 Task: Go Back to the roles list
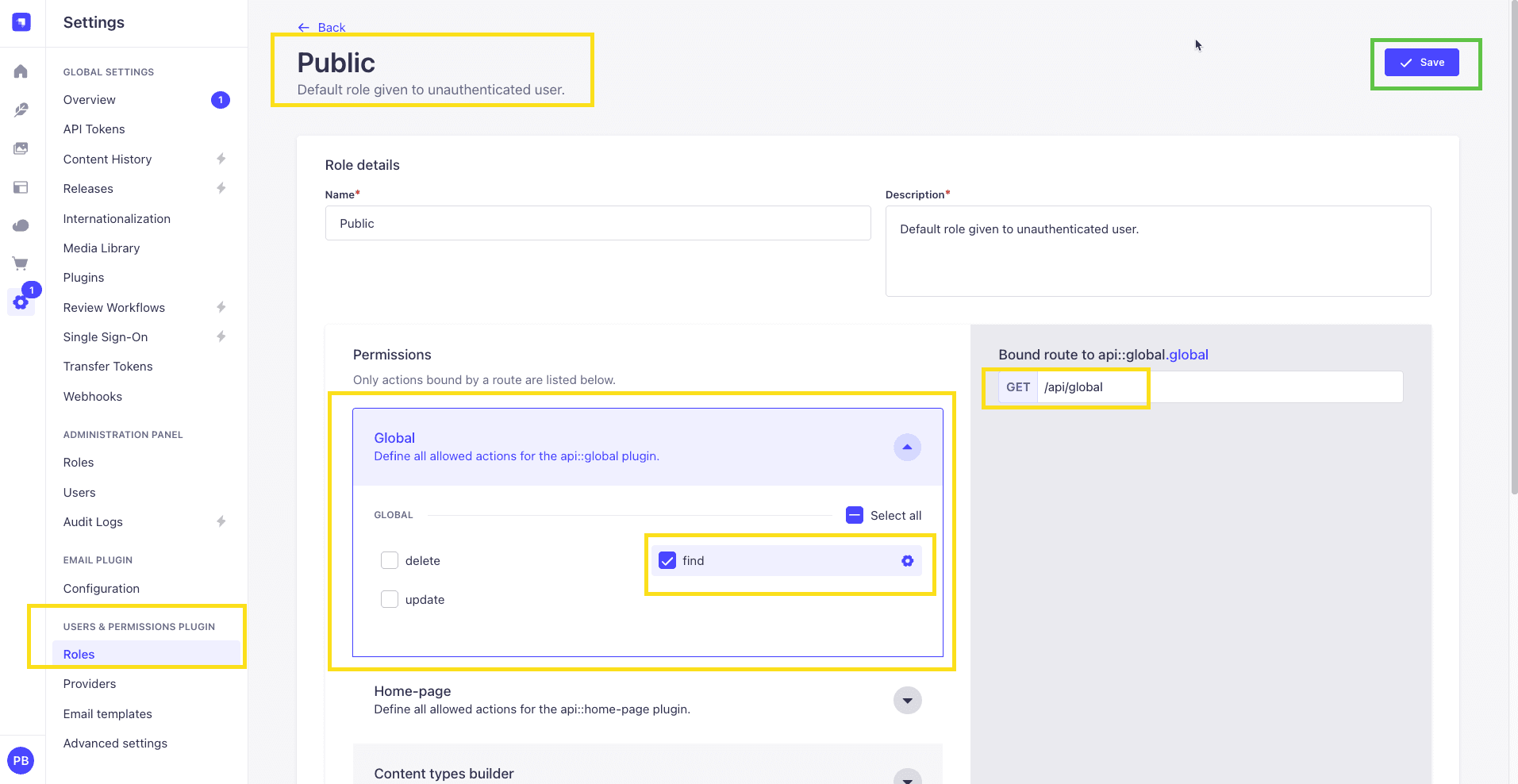pos(321,28)
